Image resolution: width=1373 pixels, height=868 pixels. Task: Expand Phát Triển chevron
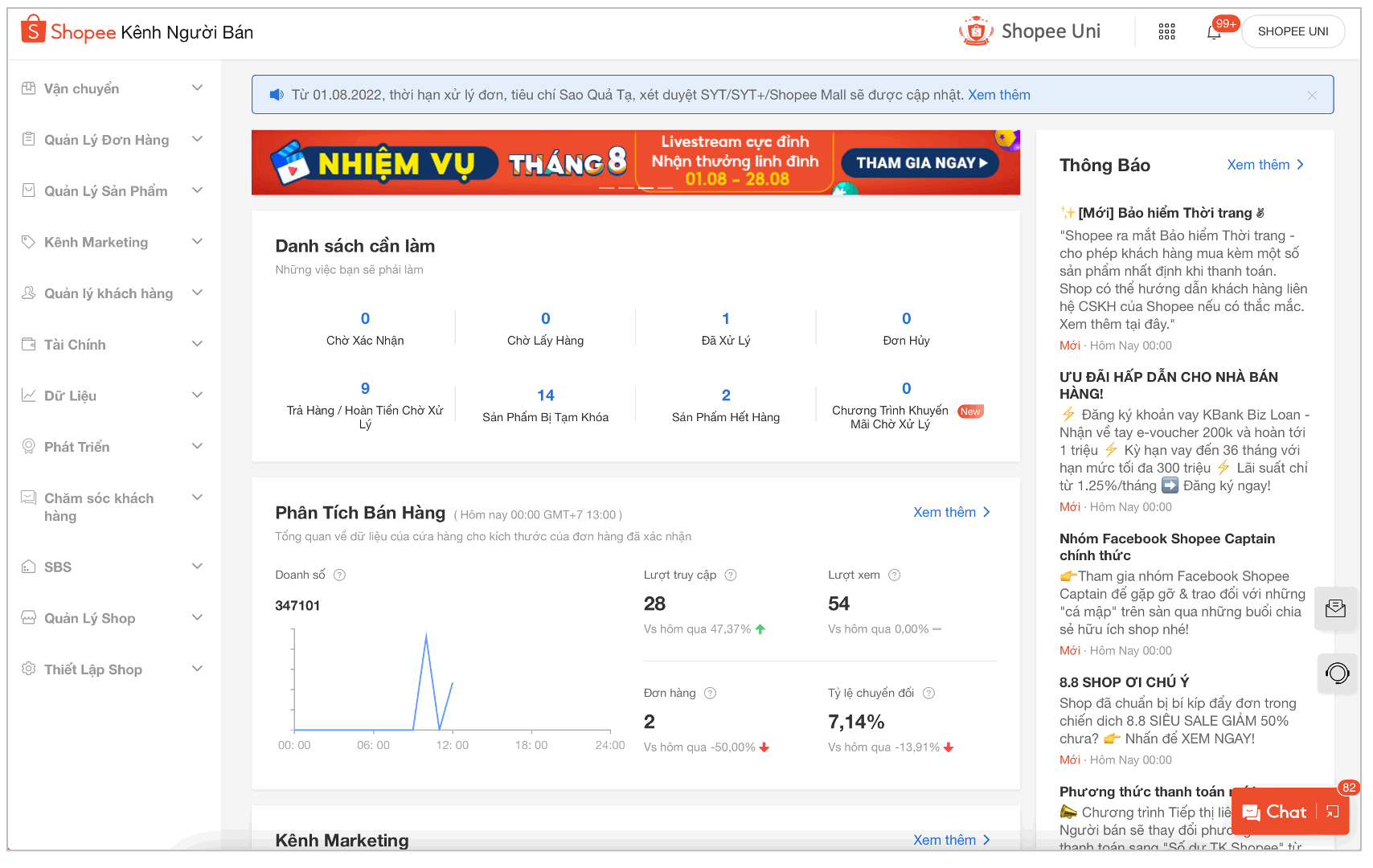click(197, 446)
